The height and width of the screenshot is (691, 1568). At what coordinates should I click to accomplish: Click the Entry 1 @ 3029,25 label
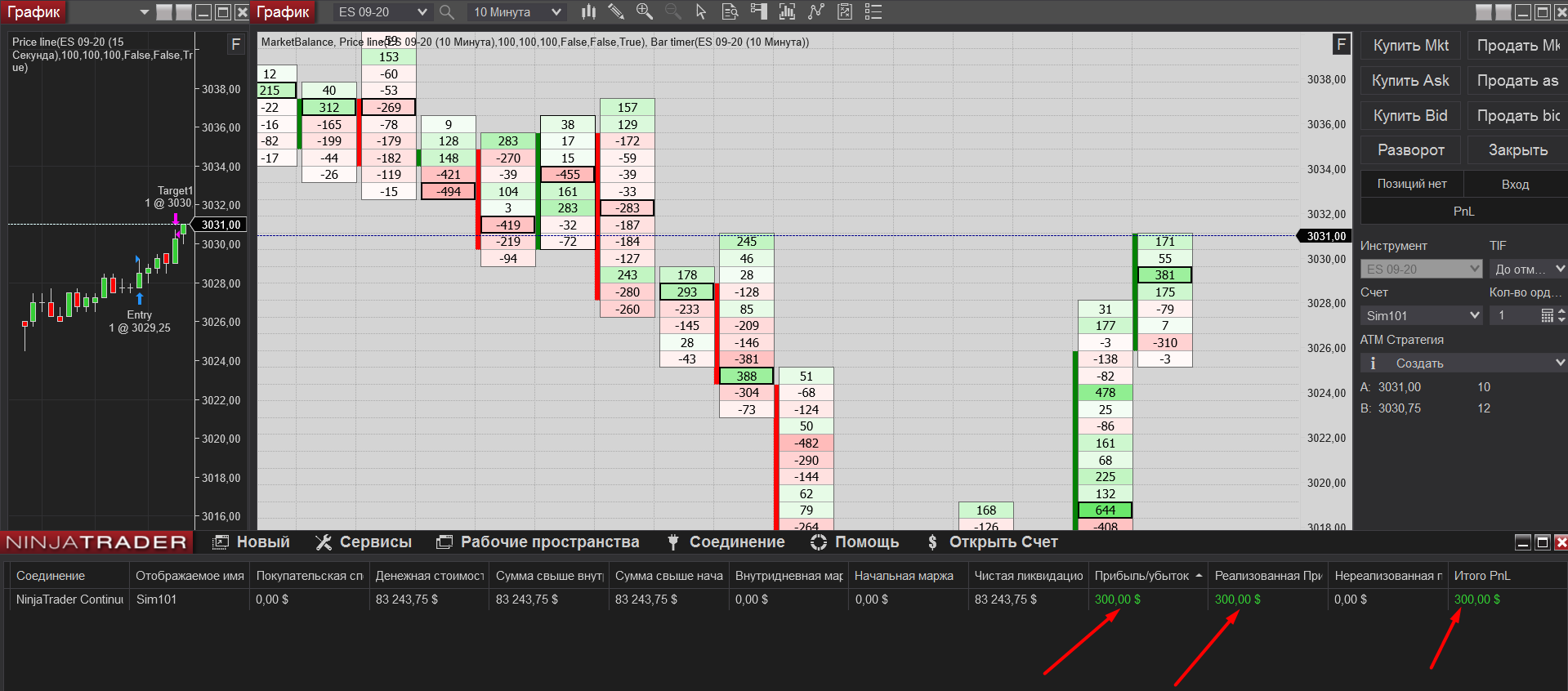(140, 321)
